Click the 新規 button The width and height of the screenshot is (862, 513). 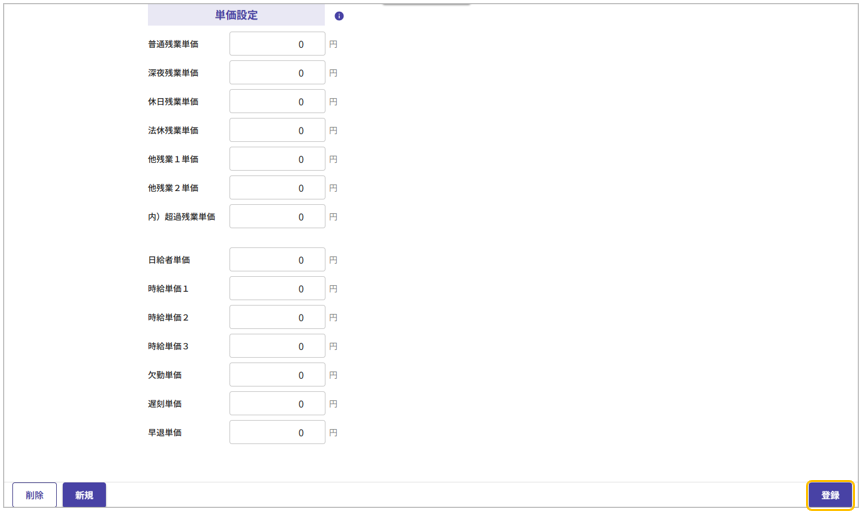[84, 495]
